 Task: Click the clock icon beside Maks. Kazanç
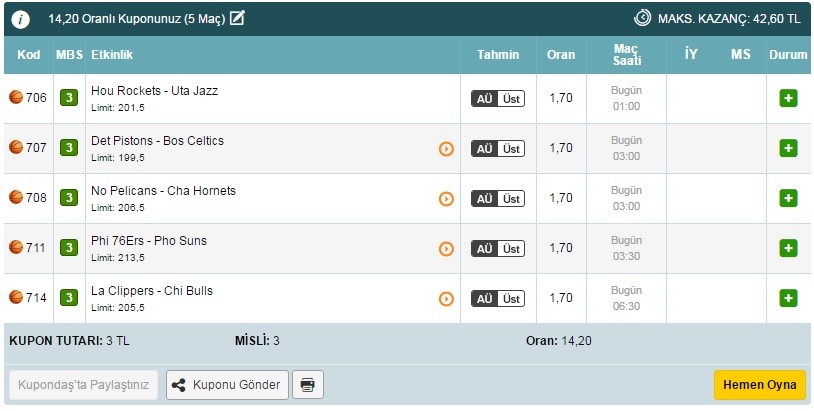(x=642, y=18)
